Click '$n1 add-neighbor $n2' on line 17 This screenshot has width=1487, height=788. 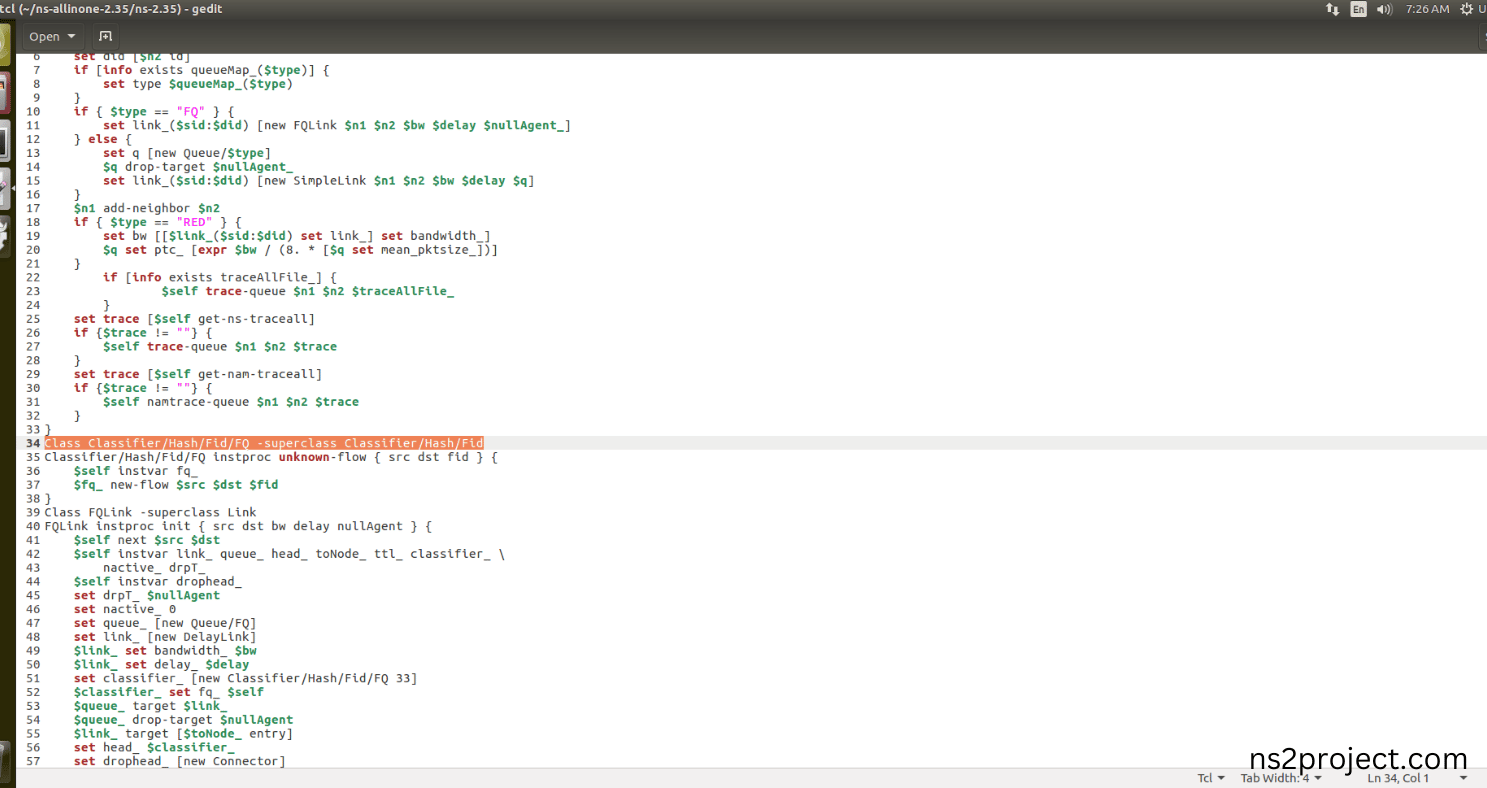click(x=147, y=208)
